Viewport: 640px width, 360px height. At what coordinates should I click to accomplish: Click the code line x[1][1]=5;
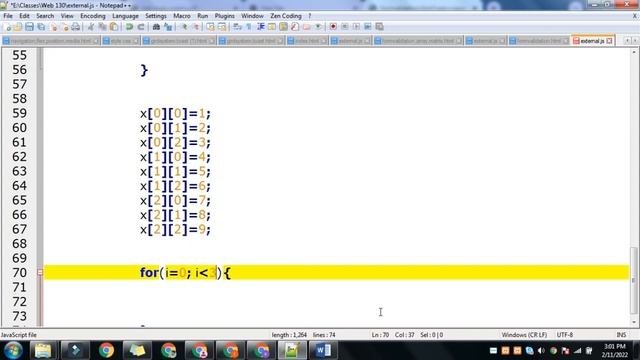pyautogui.click(x=176, y=171)
